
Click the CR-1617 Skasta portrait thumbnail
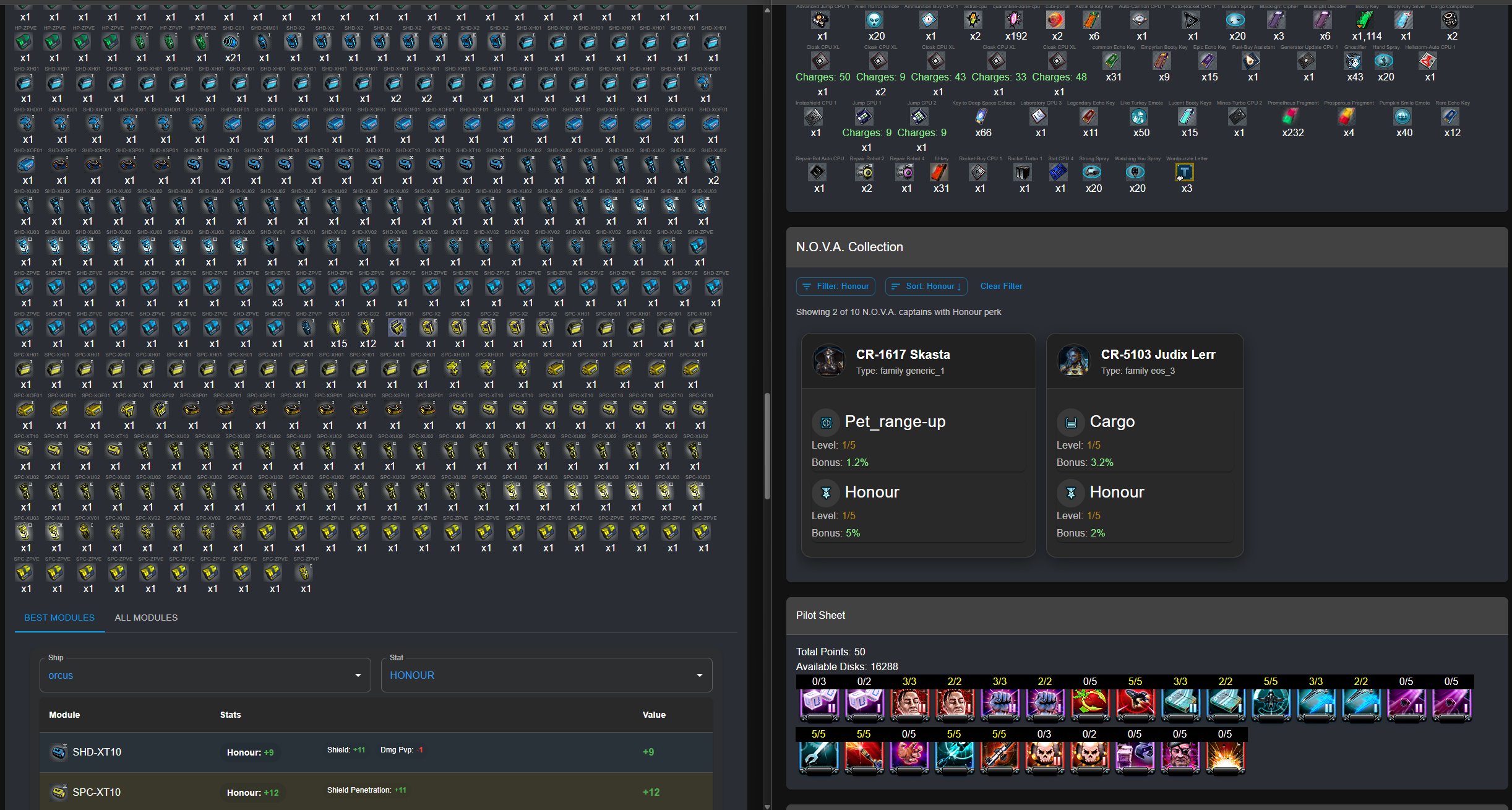[x=828, y=361]
